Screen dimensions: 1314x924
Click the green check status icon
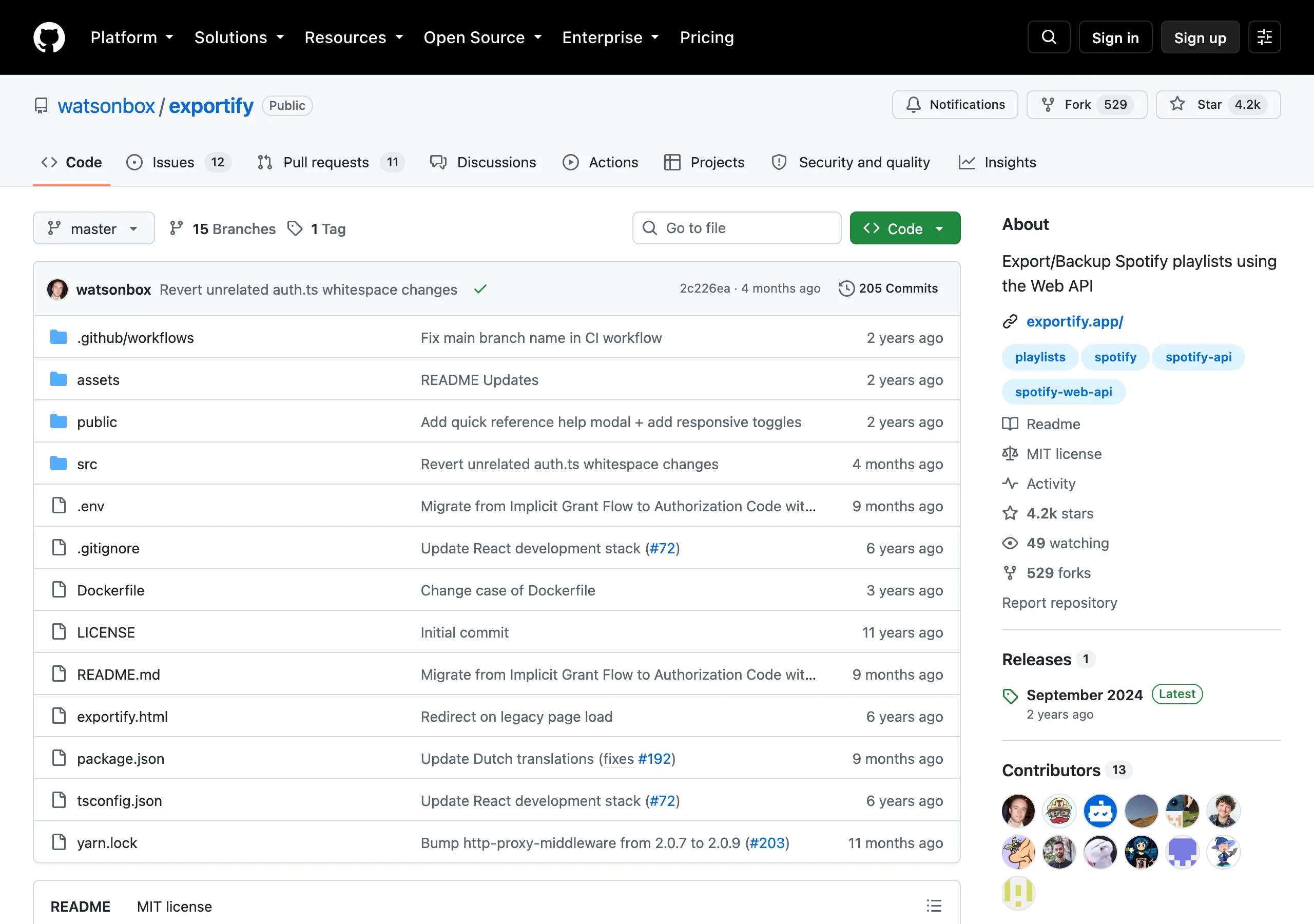(x=480, y=289)
